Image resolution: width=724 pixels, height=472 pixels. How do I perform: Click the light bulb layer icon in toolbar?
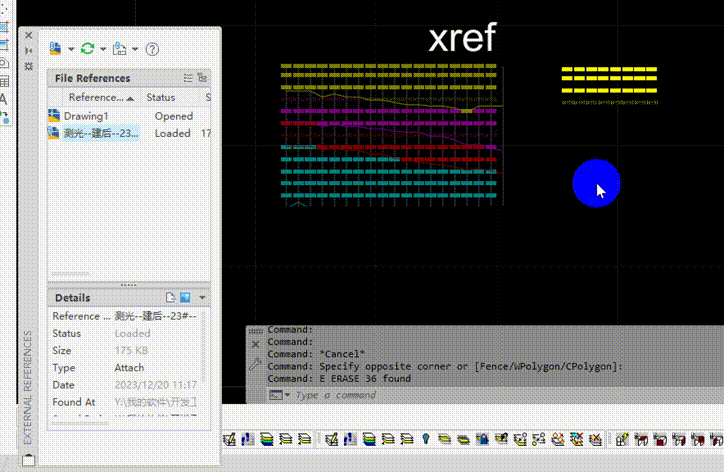[425, 439]
